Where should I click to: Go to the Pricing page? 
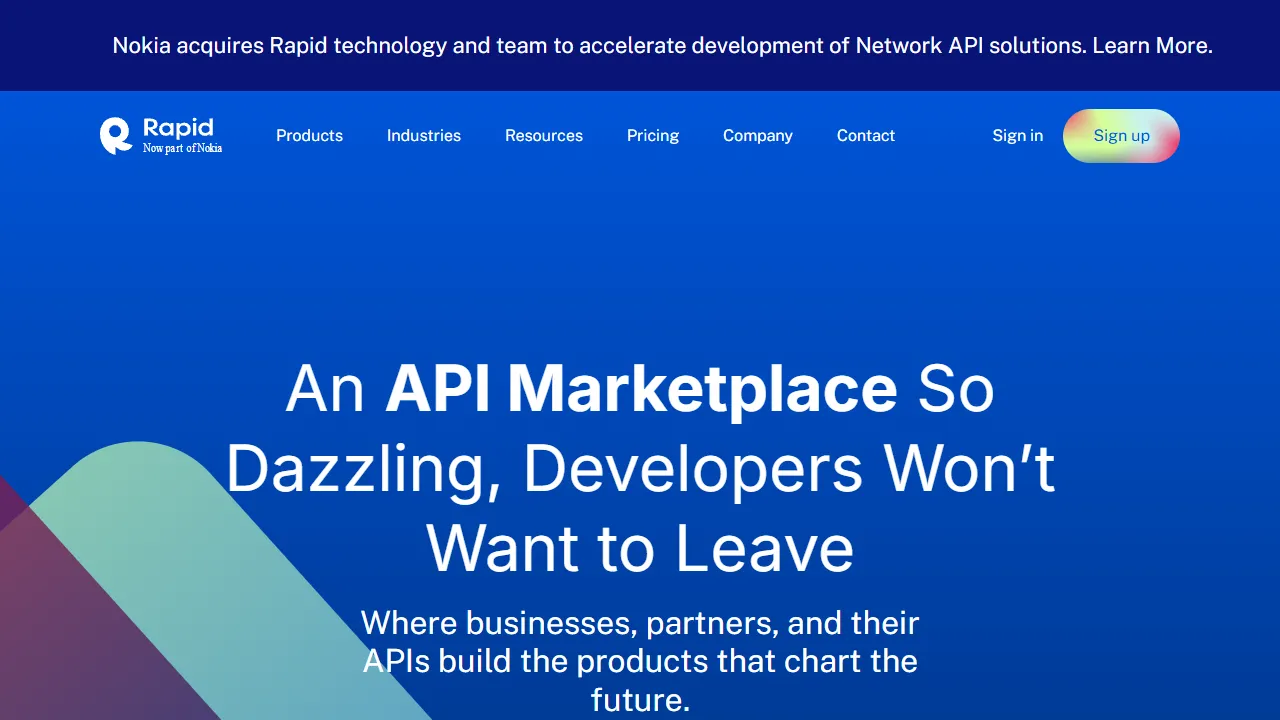pyautogui.click(x=653, y=136)
